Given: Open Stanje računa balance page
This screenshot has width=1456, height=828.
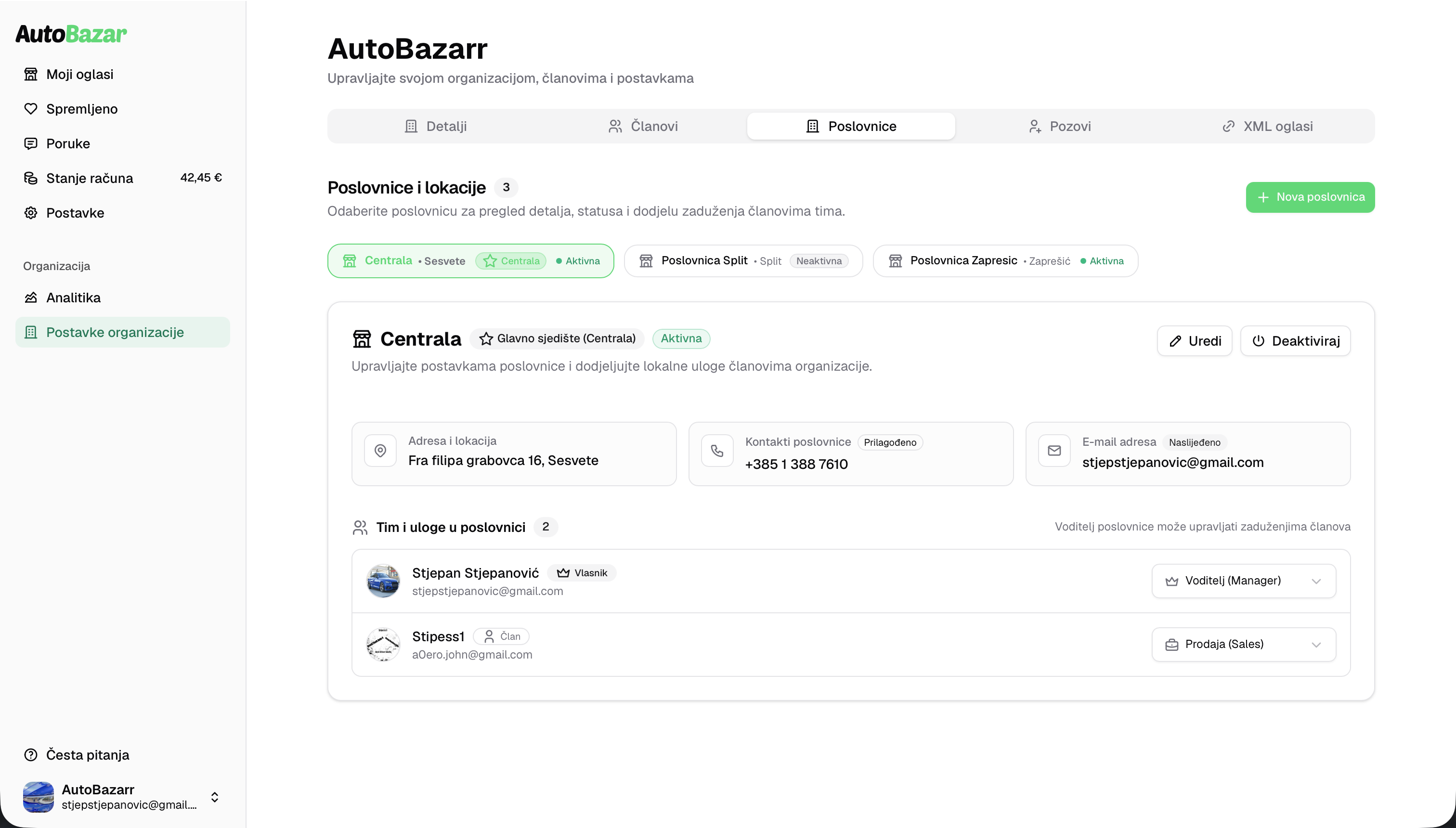Looking at the screenshot, I should (x=123, y=179).
